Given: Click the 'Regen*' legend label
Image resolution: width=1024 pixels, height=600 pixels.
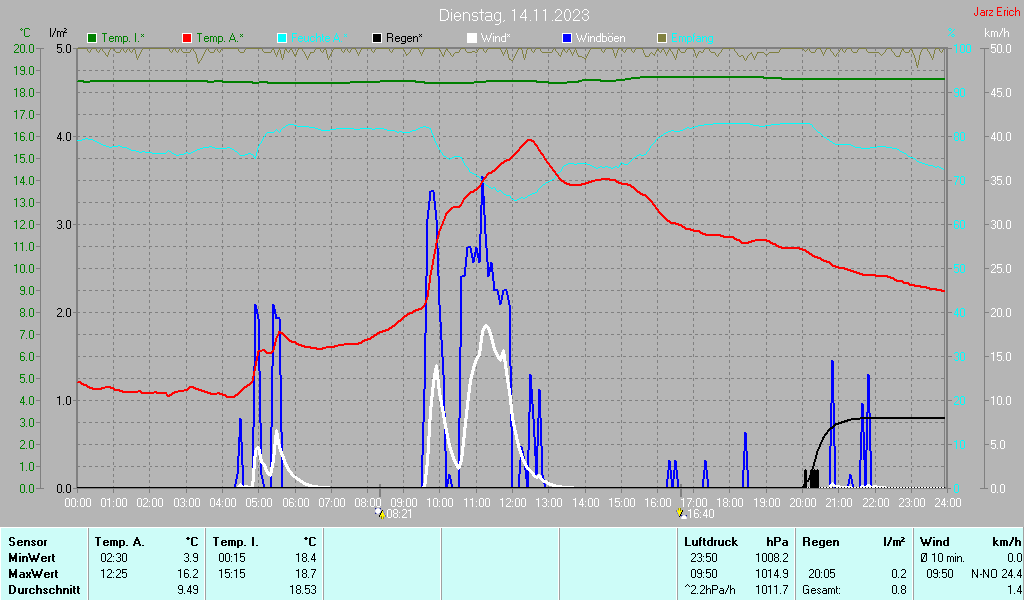Looking at the screenshot, I should click(404, 38).
